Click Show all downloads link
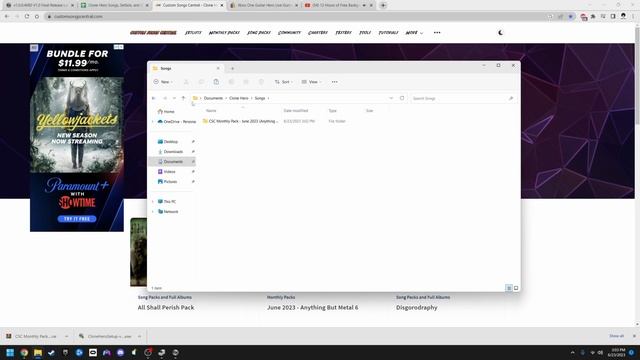Viewport: 640px width, 360px height. tap(616, 336)
